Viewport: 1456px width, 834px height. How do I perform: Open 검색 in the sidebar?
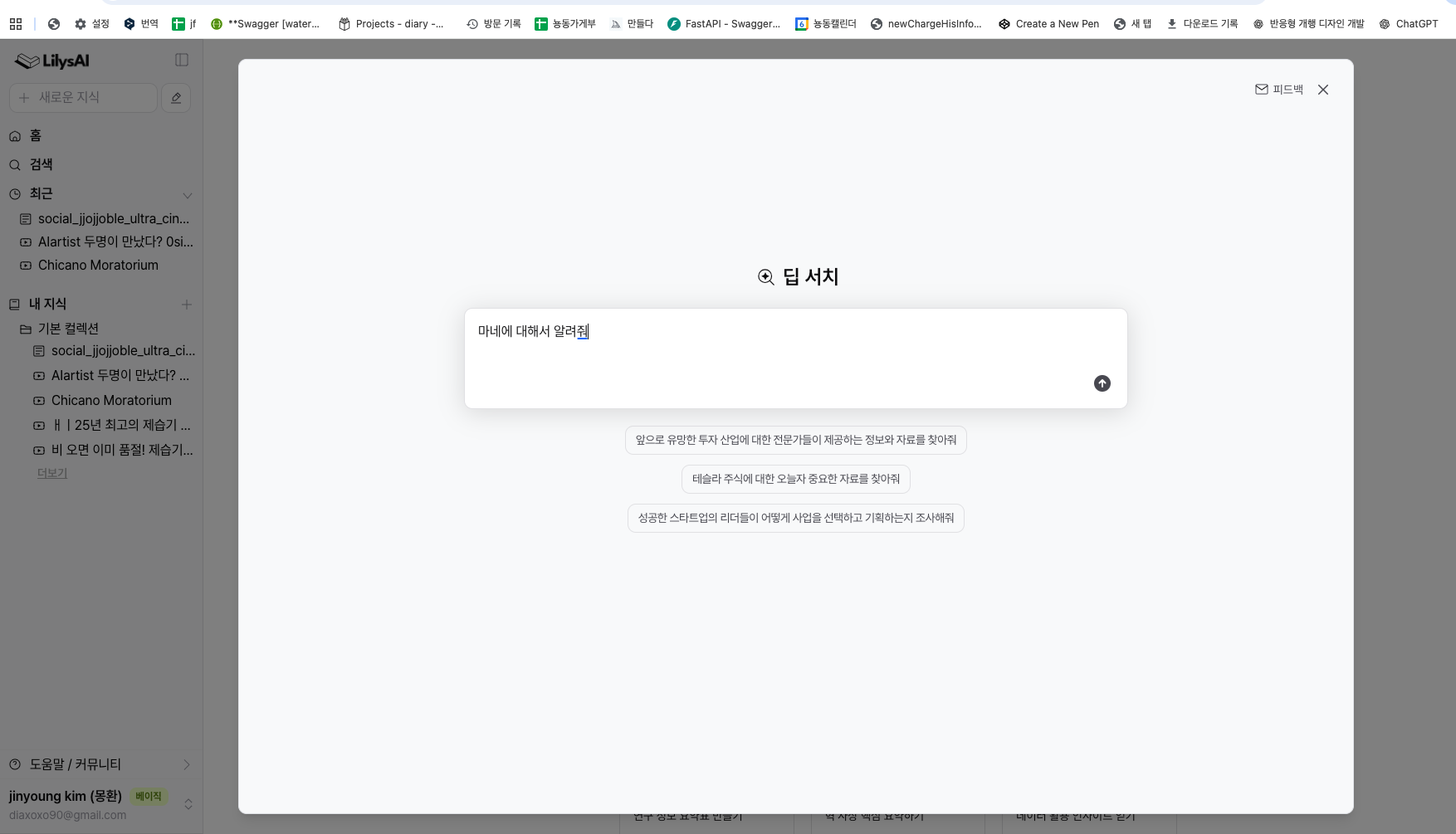[40, 164]
